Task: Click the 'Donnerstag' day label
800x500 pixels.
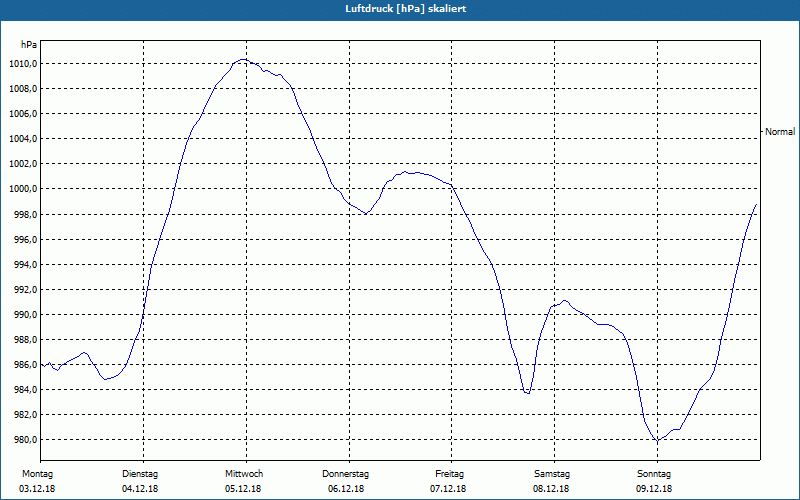Action: [345, 474]
